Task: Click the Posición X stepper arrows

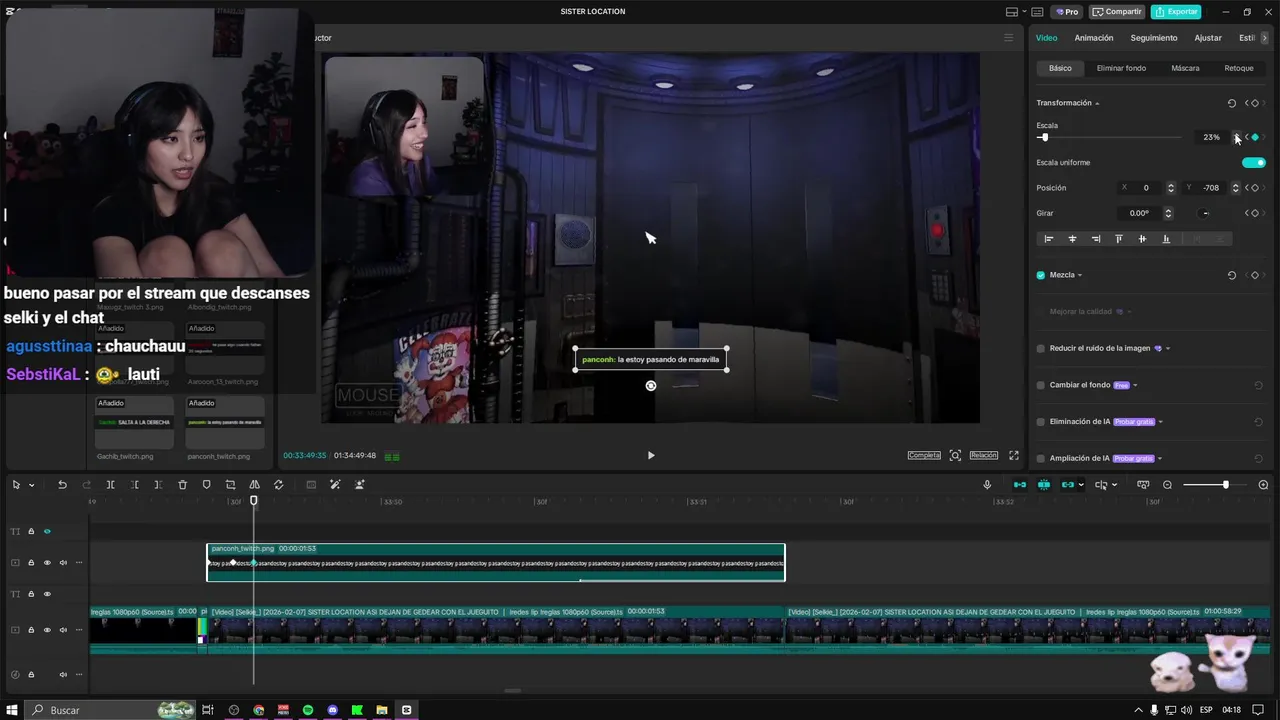Action: point(1171,188)
